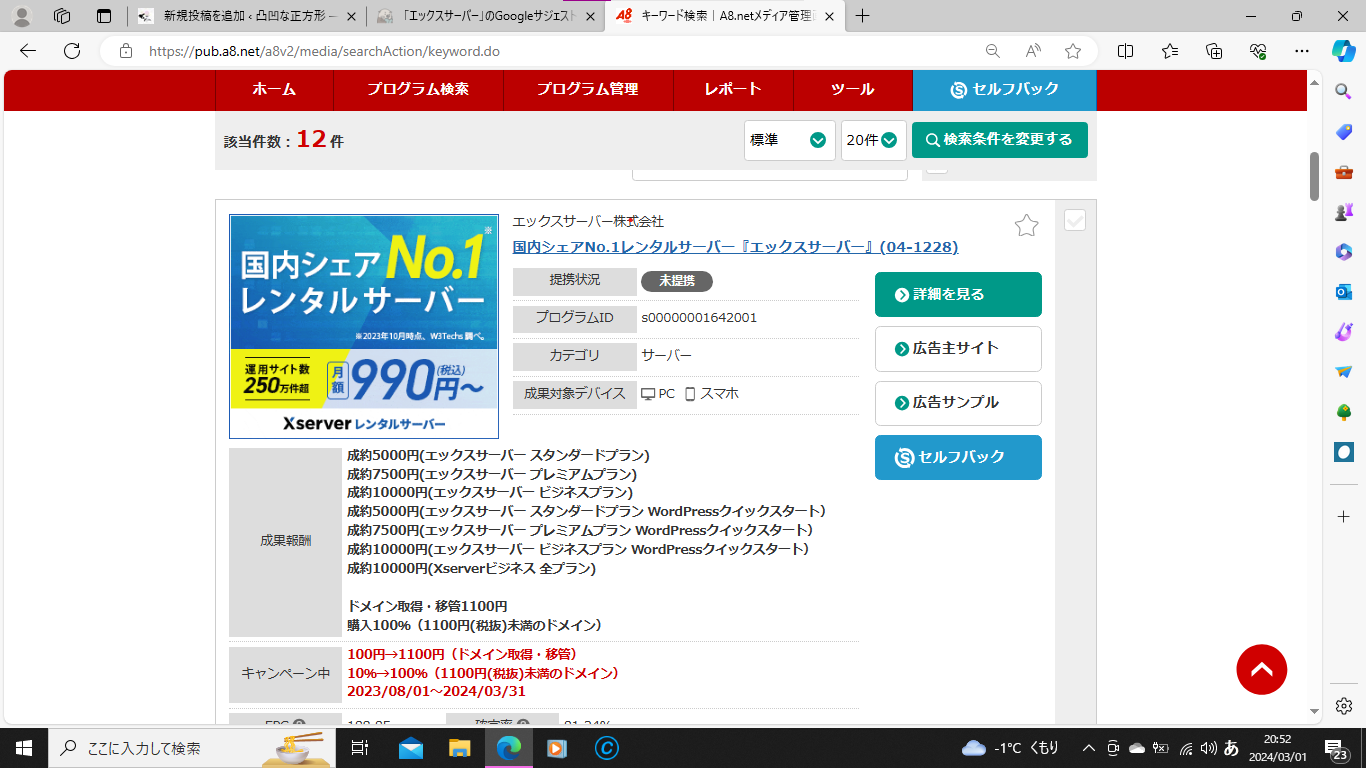This screenshot has width=1366, height=768.
Task: Click the 広告サンプル button
Action: 958,403
